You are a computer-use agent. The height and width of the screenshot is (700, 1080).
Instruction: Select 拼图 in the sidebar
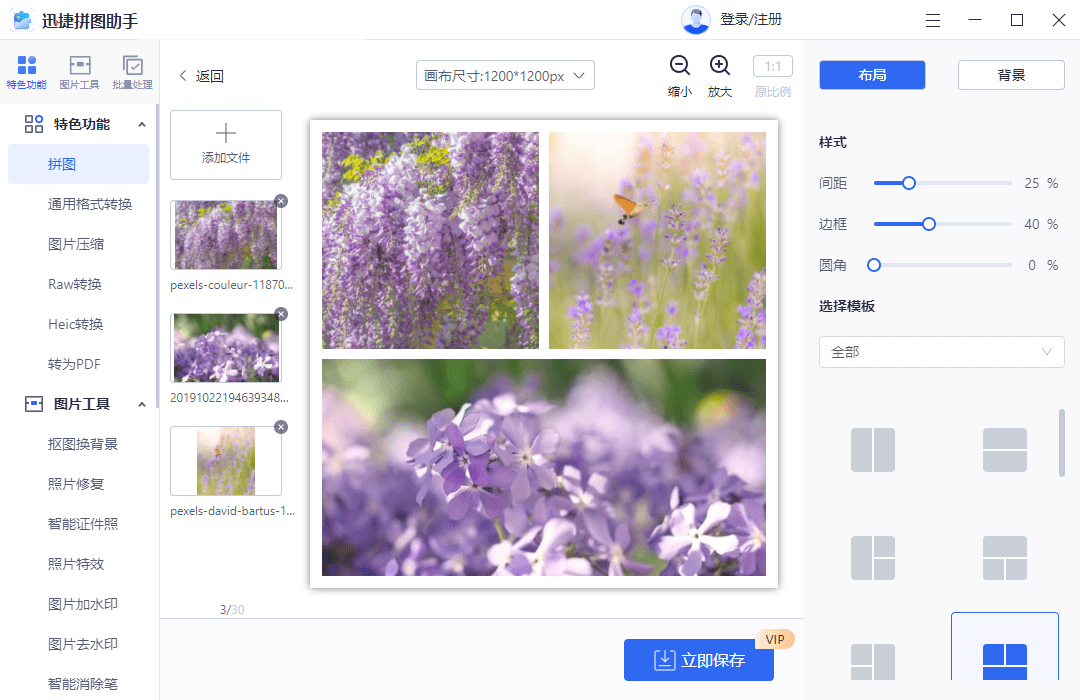(x=79, y=164)
